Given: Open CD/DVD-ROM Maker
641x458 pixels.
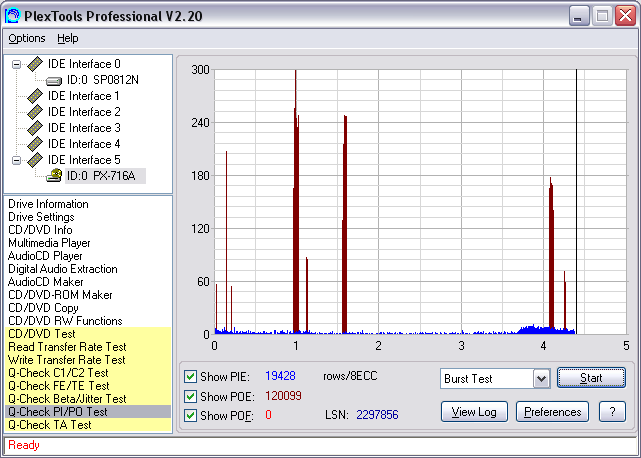Looking at the screenshot, I should 60,295.
